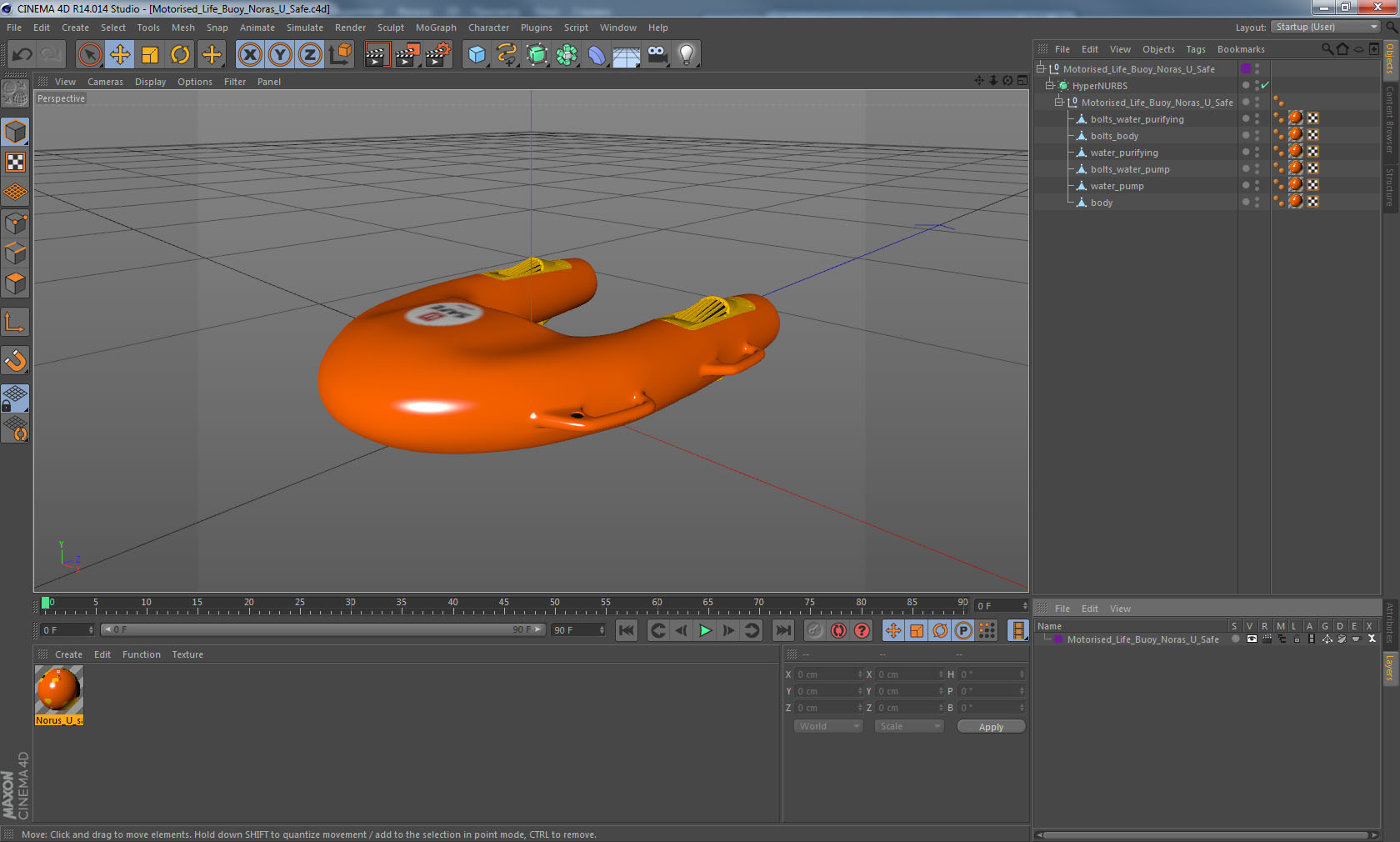Toggle the viewport maximize icon
The width and height of the screenshot is (1400, 842).
click(x=1022, y=81)
